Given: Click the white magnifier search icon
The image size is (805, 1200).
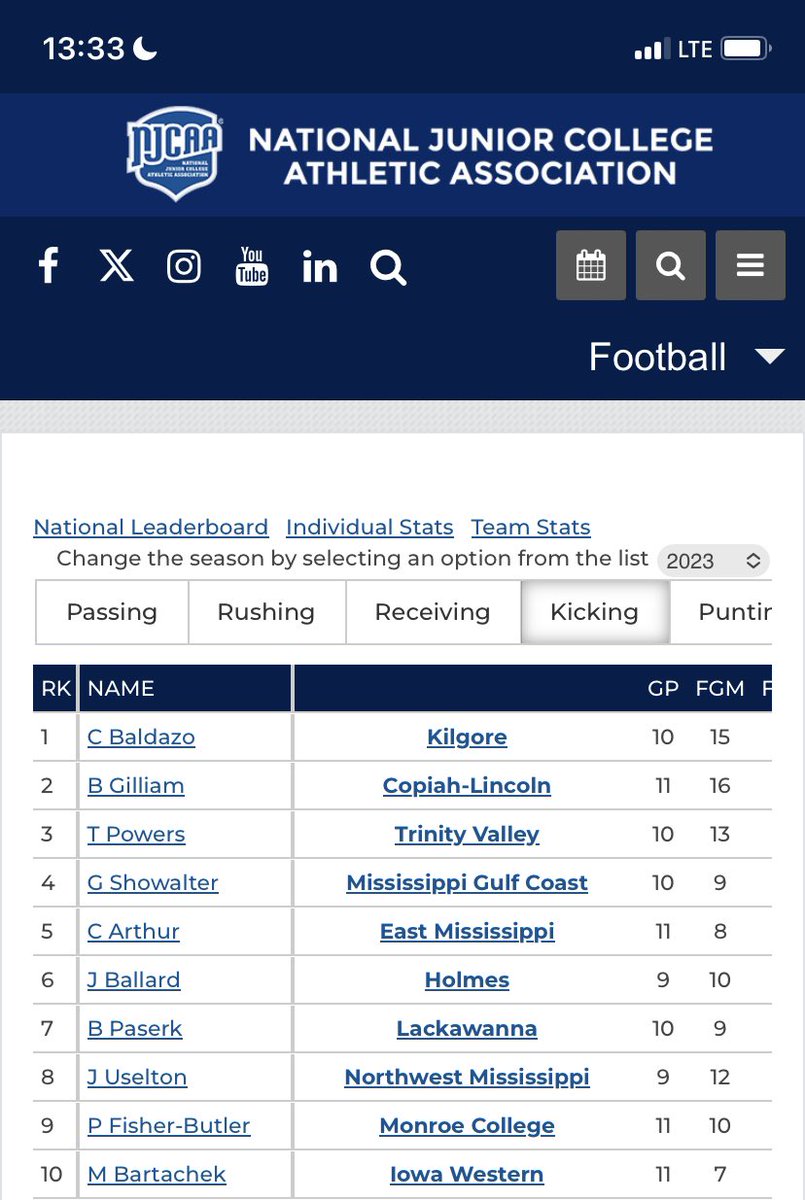Looking at the screenshot, I should (x=388, y=267).
